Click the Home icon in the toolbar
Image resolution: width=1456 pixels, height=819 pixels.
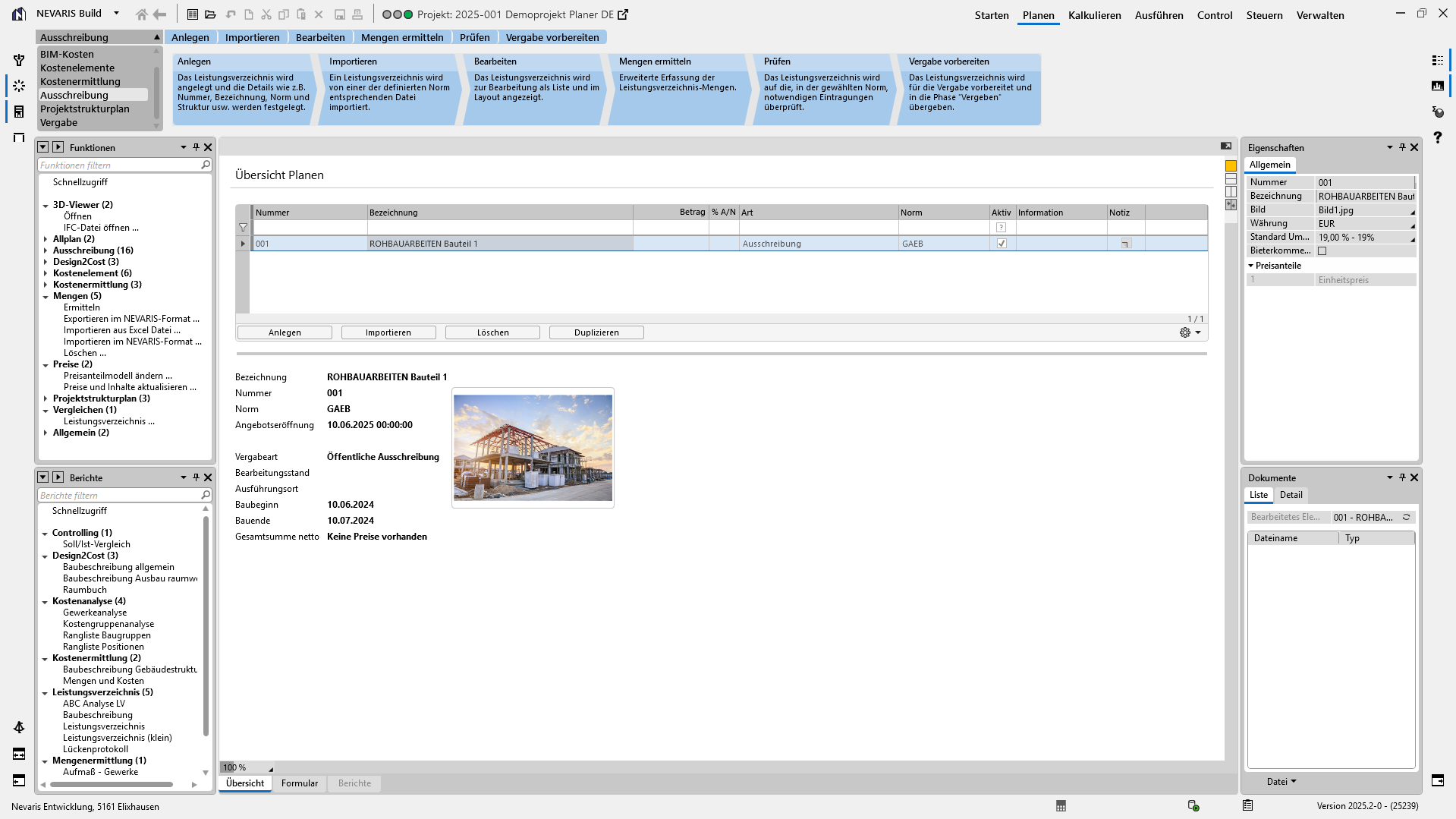coord(143,14)
